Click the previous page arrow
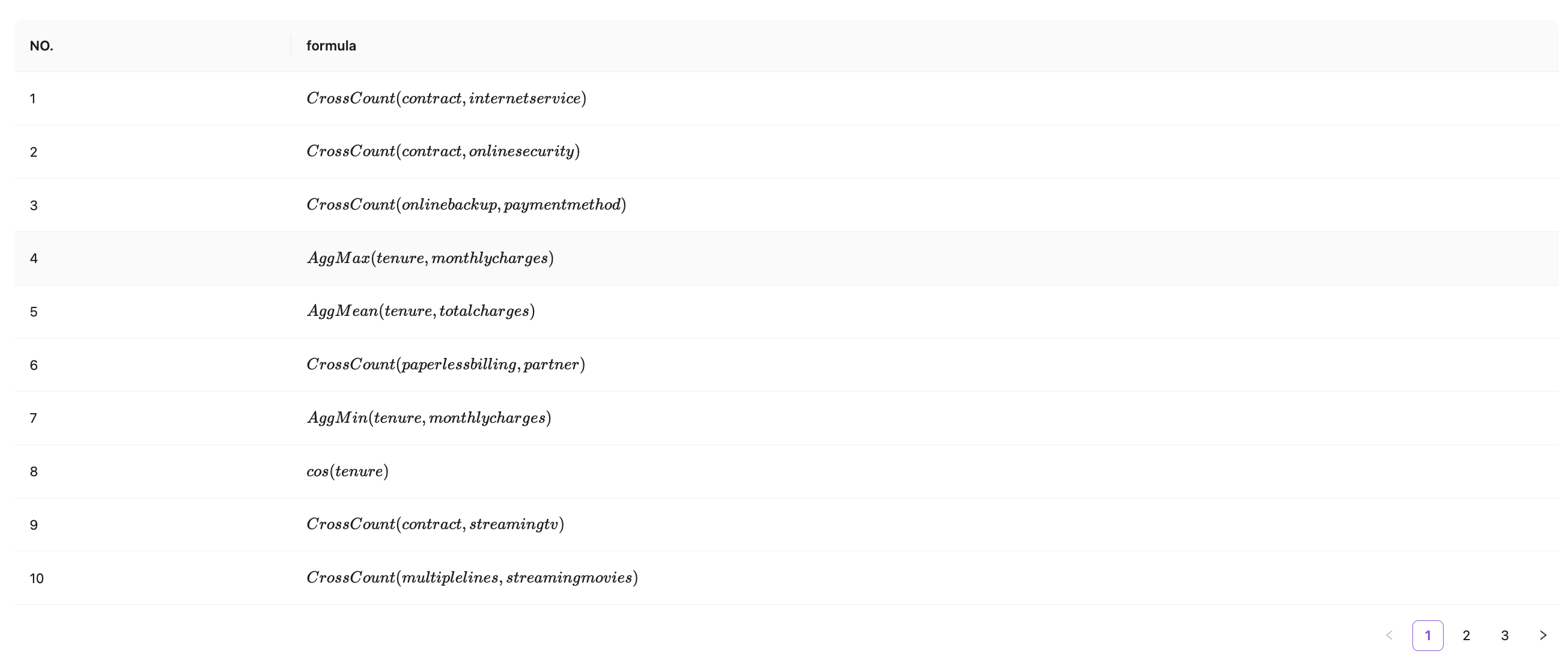This screenshot has width=1568, height=657. [x=1389, y=636]
